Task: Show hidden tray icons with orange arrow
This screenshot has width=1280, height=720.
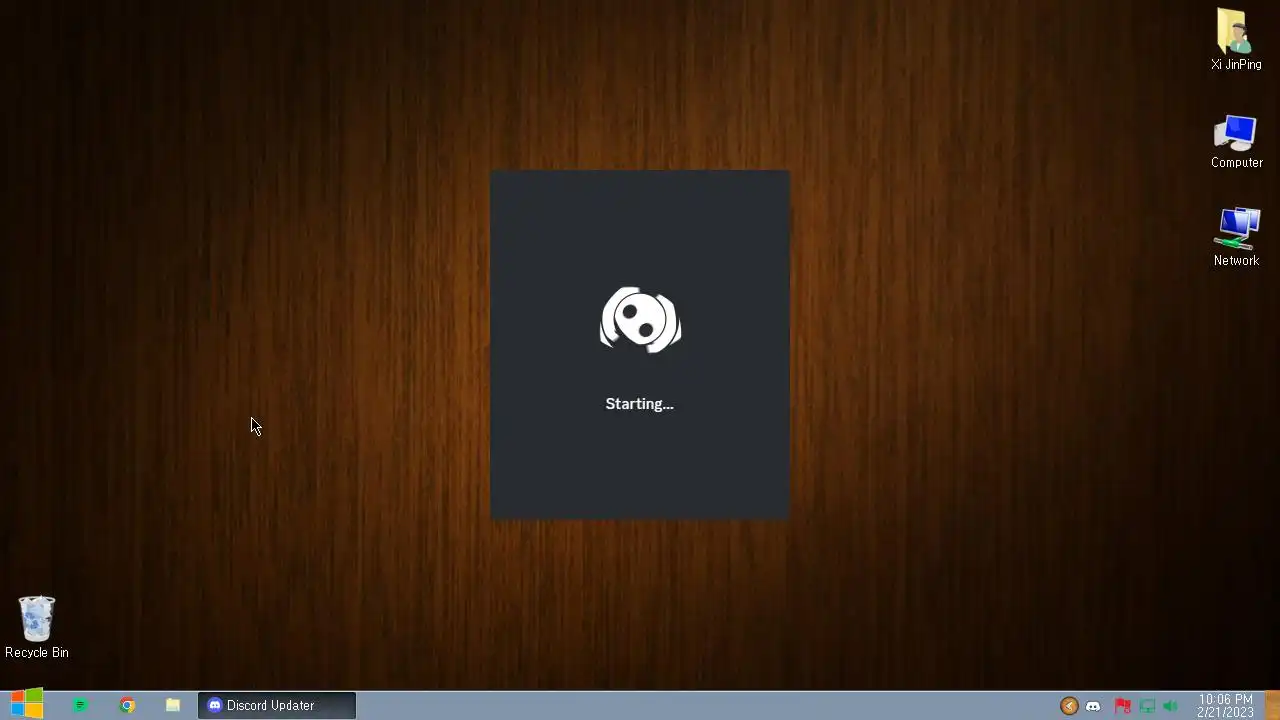Action: 1069,706
